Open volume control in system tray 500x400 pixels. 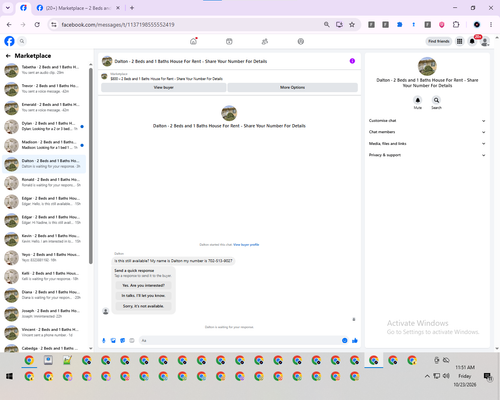coord(446,376)
